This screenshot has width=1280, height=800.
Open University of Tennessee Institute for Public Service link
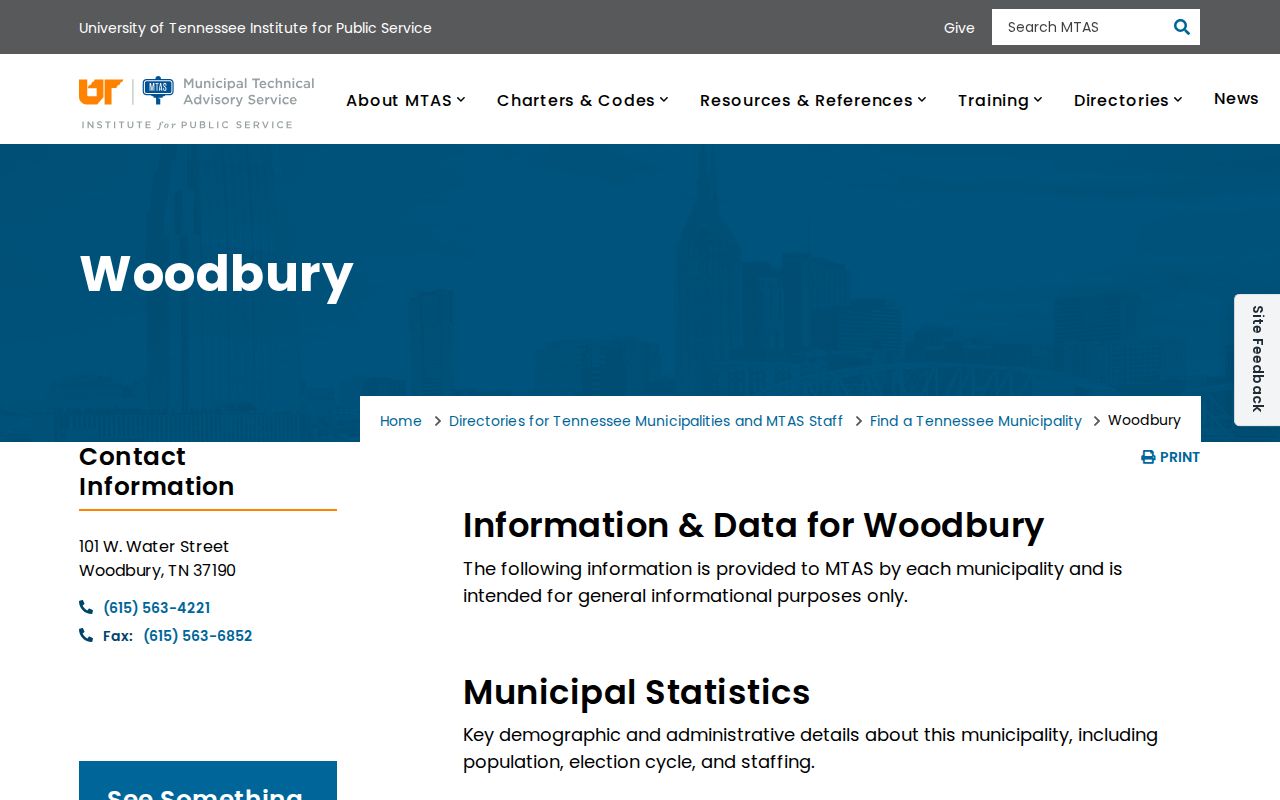255,28
